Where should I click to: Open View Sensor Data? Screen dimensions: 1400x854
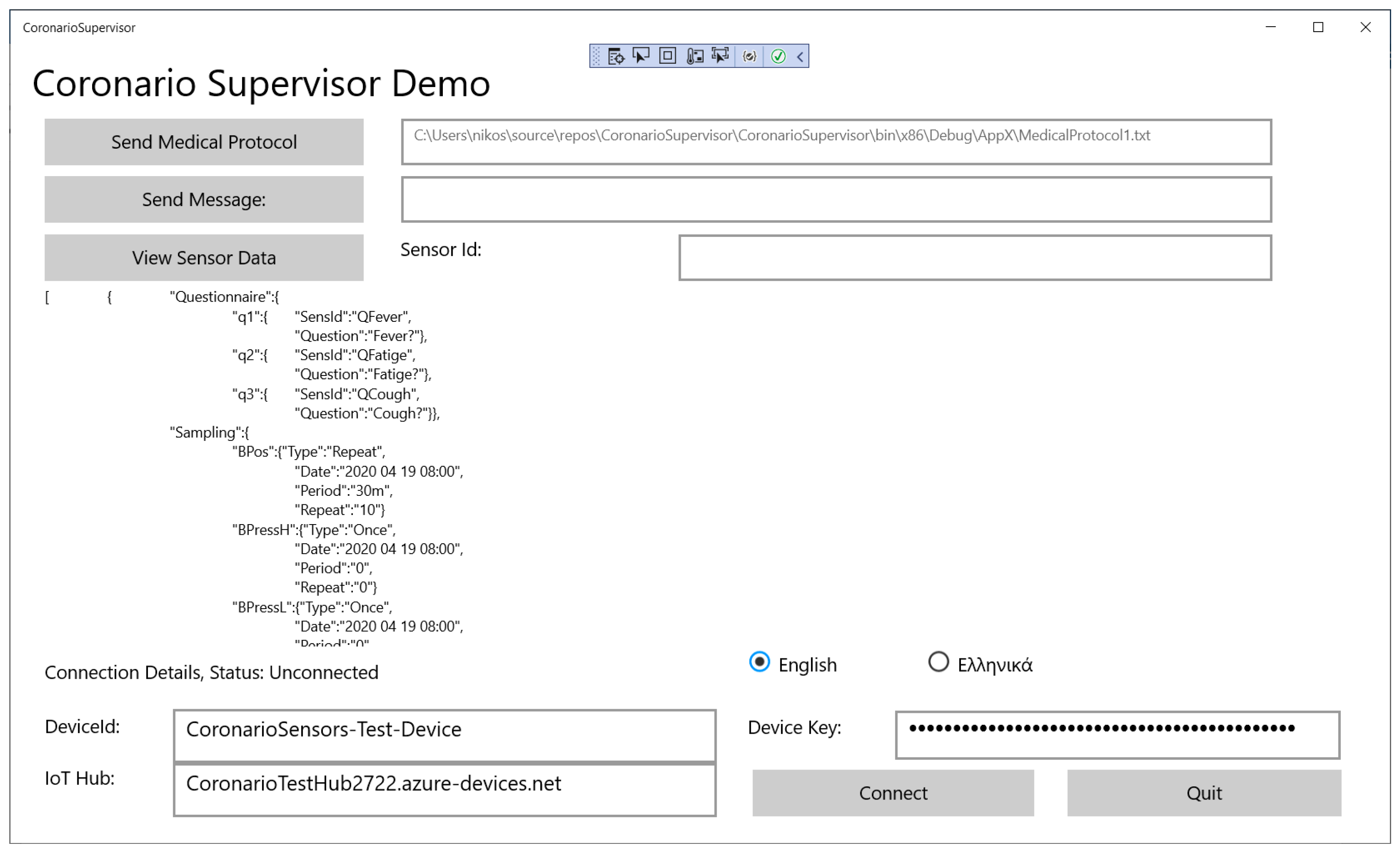point(204,258)
